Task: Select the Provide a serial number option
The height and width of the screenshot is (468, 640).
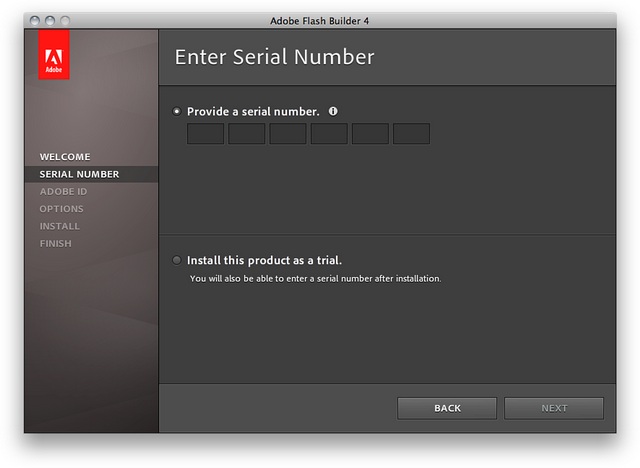Action: tap(176, 111)
